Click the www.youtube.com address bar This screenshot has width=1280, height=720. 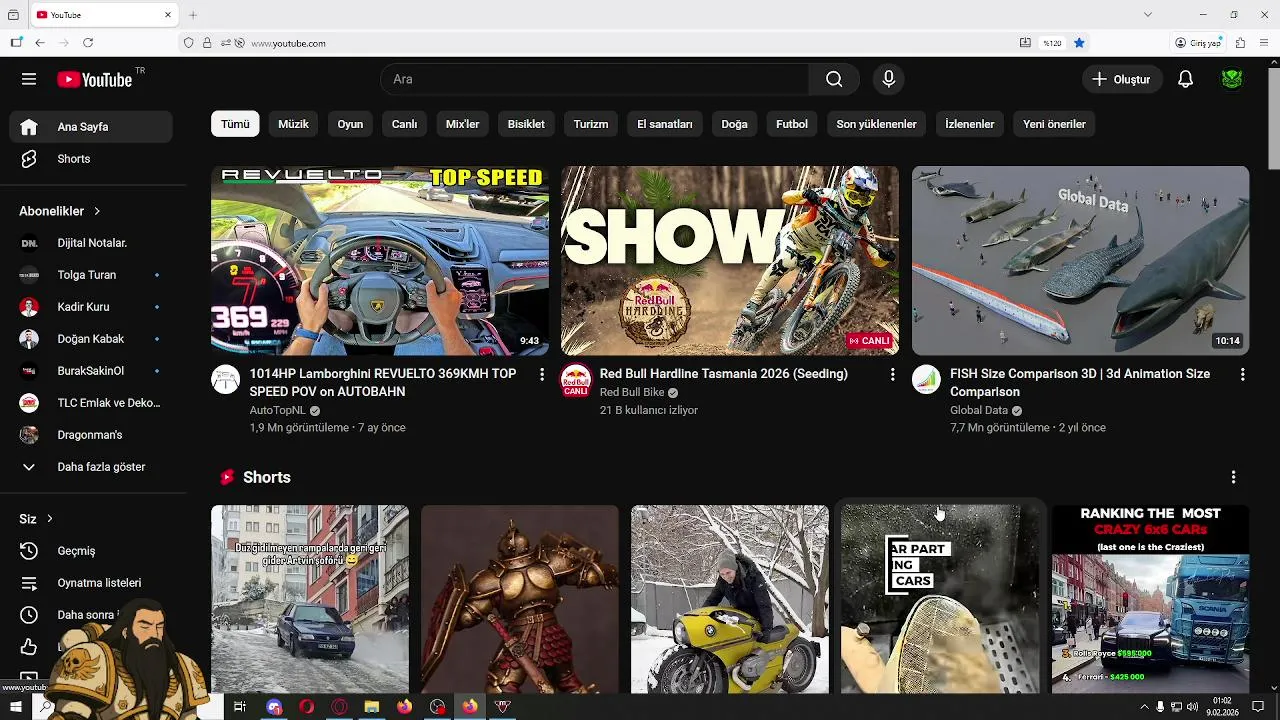tap(630, 43)
